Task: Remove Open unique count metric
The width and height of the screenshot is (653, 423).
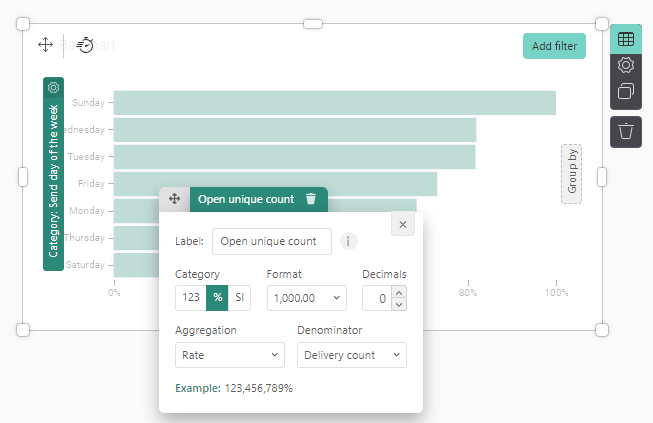Action: coord(311,199)
